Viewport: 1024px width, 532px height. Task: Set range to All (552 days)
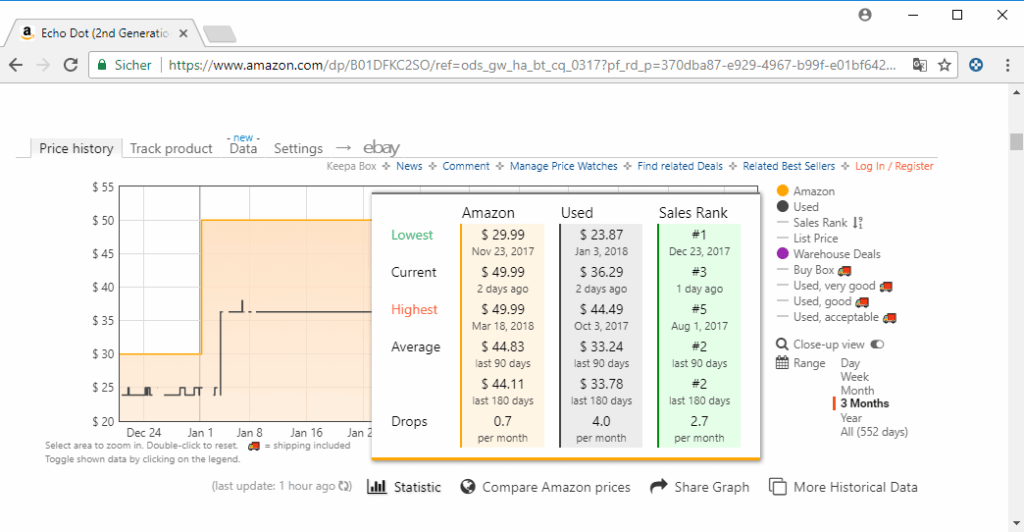pyautogui.click(x=874, y=431)
